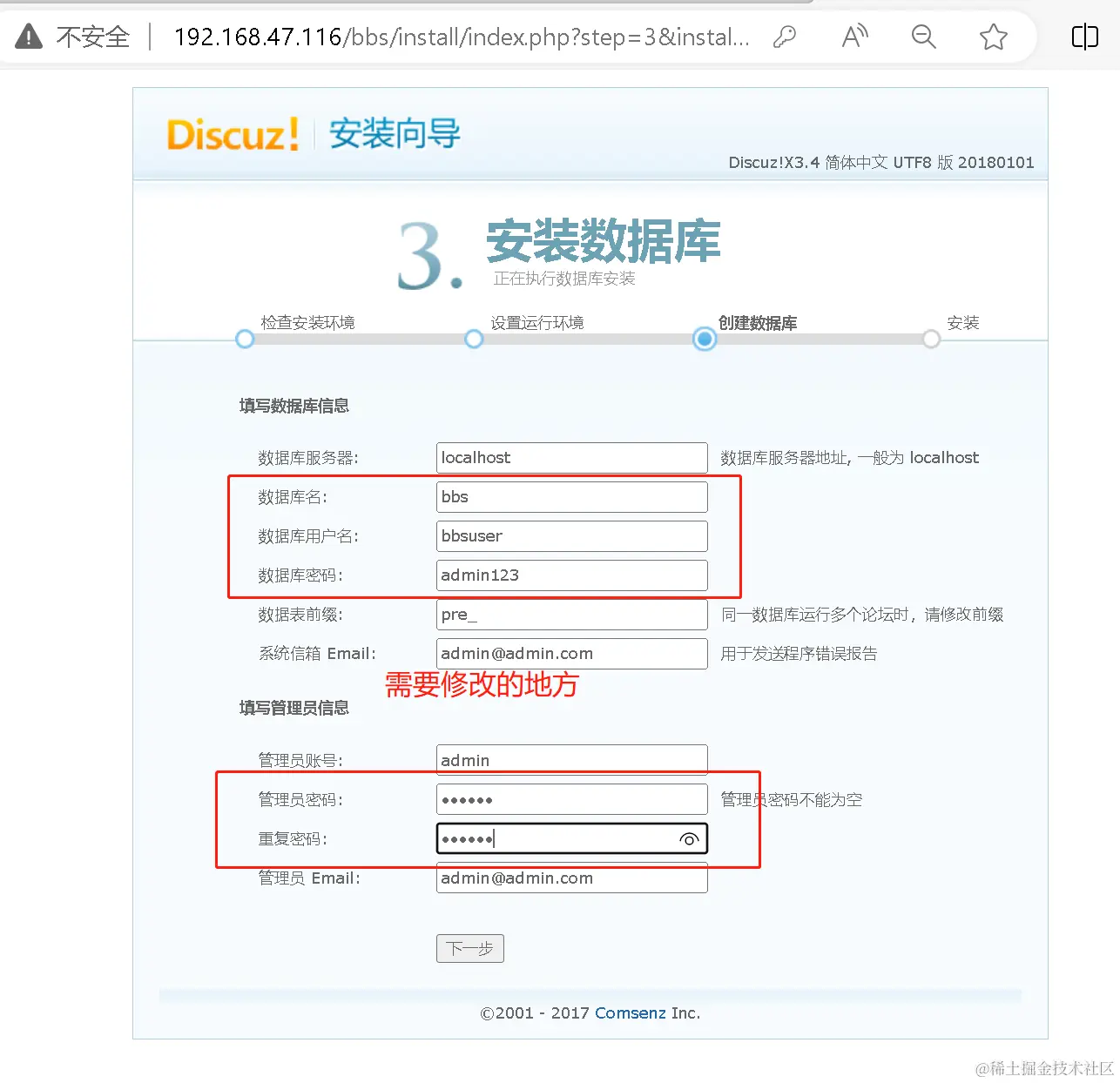The image size is (1120, 1083).
Task: Focus the 数据库名 field containing bbs
Action: click(572, 497)
